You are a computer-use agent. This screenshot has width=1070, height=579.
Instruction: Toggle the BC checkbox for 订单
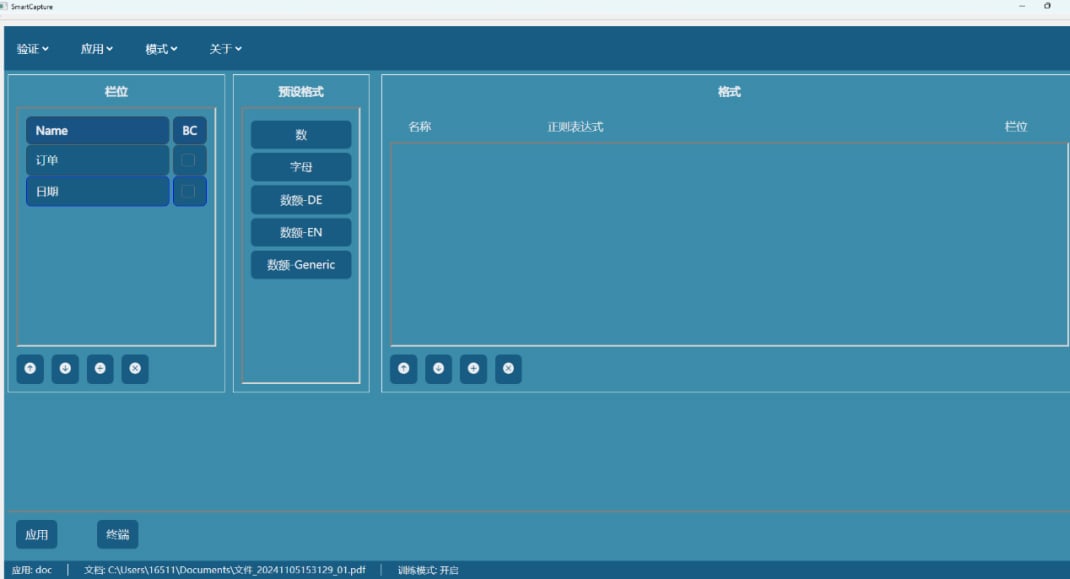189,160
